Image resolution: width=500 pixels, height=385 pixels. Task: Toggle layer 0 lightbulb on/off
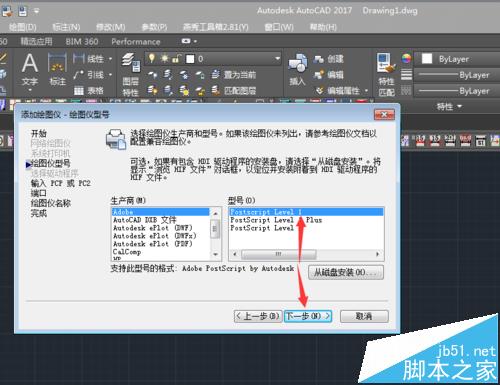[x=152, y=59]
